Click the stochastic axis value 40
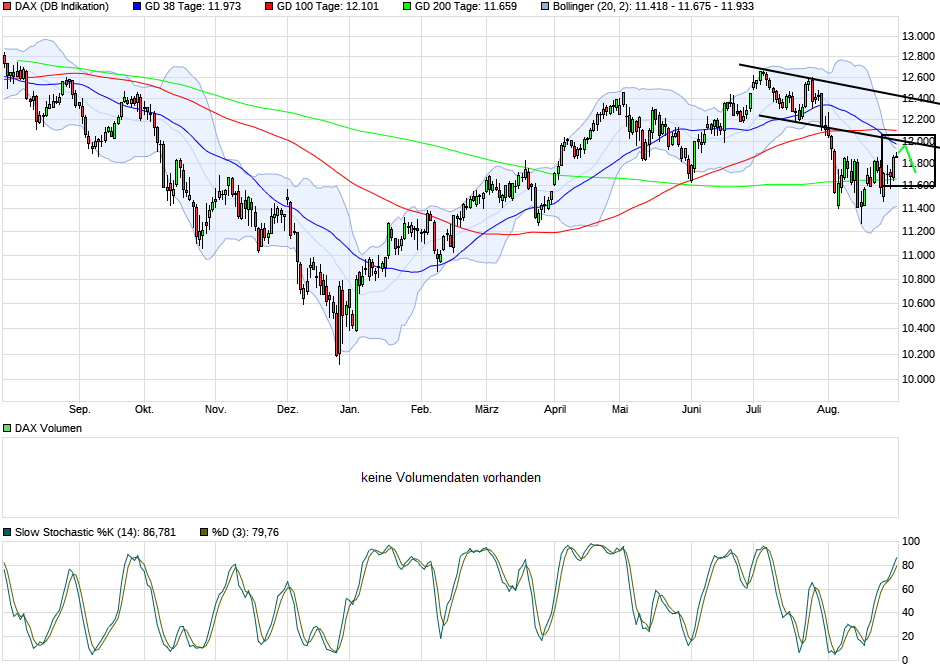The height and width of the screenshot is (670, 940). [908, 612]
